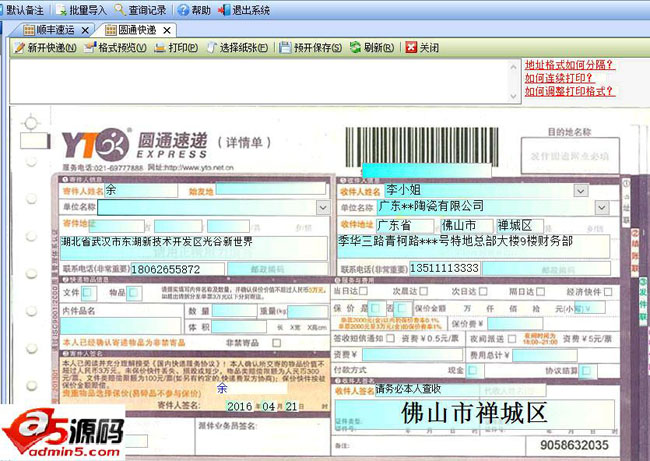The height and width of the screenshot is (461, 650).
Task: Click recipient address field 季华三路
Action: pyautogui.click(x=473, y=246)
